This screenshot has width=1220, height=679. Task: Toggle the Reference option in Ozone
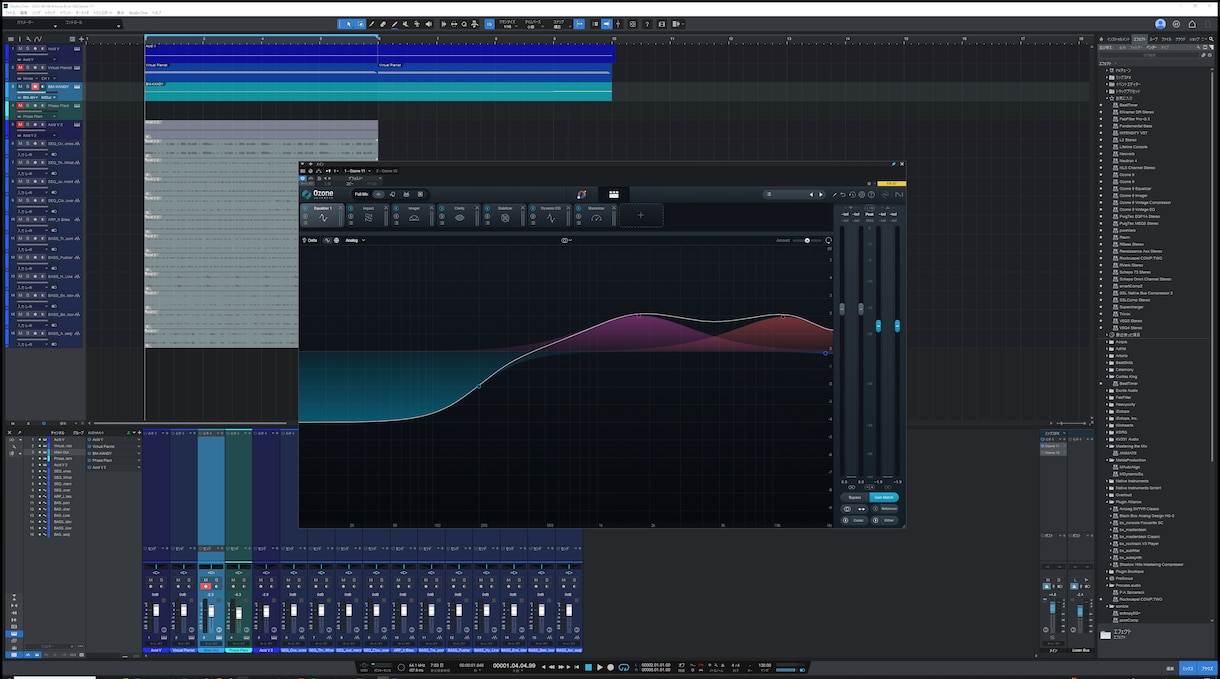click(886, 509)
